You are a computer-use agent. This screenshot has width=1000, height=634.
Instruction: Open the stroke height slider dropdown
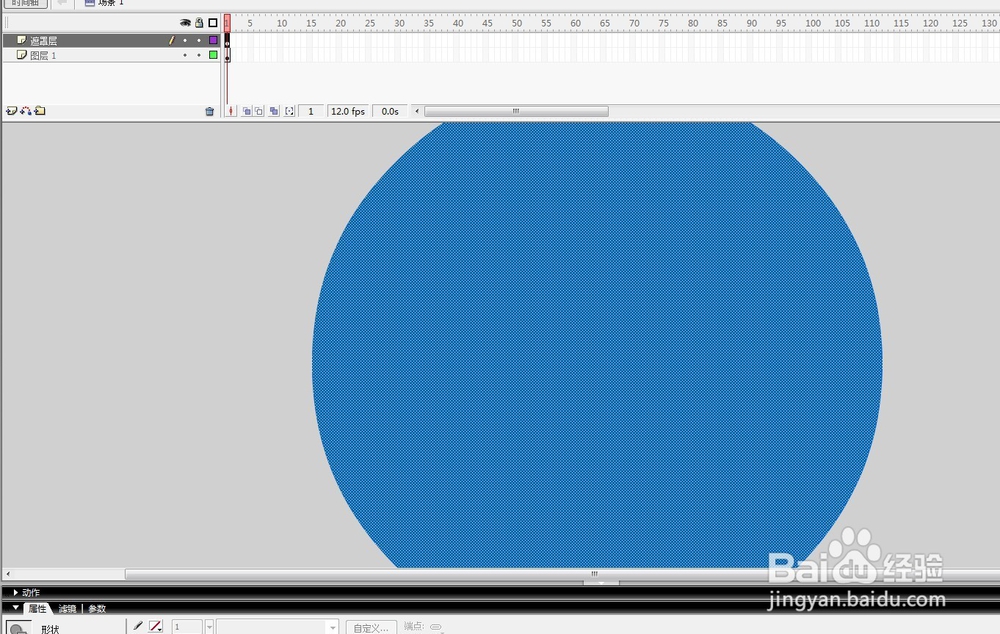(x=209, y=627)
